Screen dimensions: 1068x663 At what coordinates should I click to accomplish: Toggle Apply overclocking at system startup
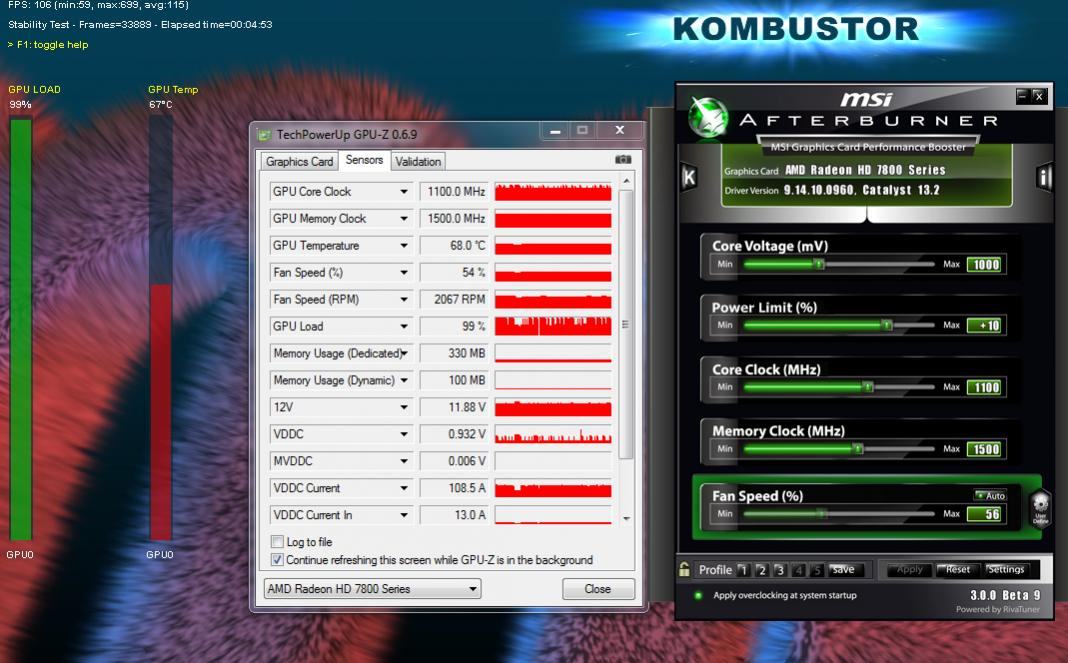697,595
